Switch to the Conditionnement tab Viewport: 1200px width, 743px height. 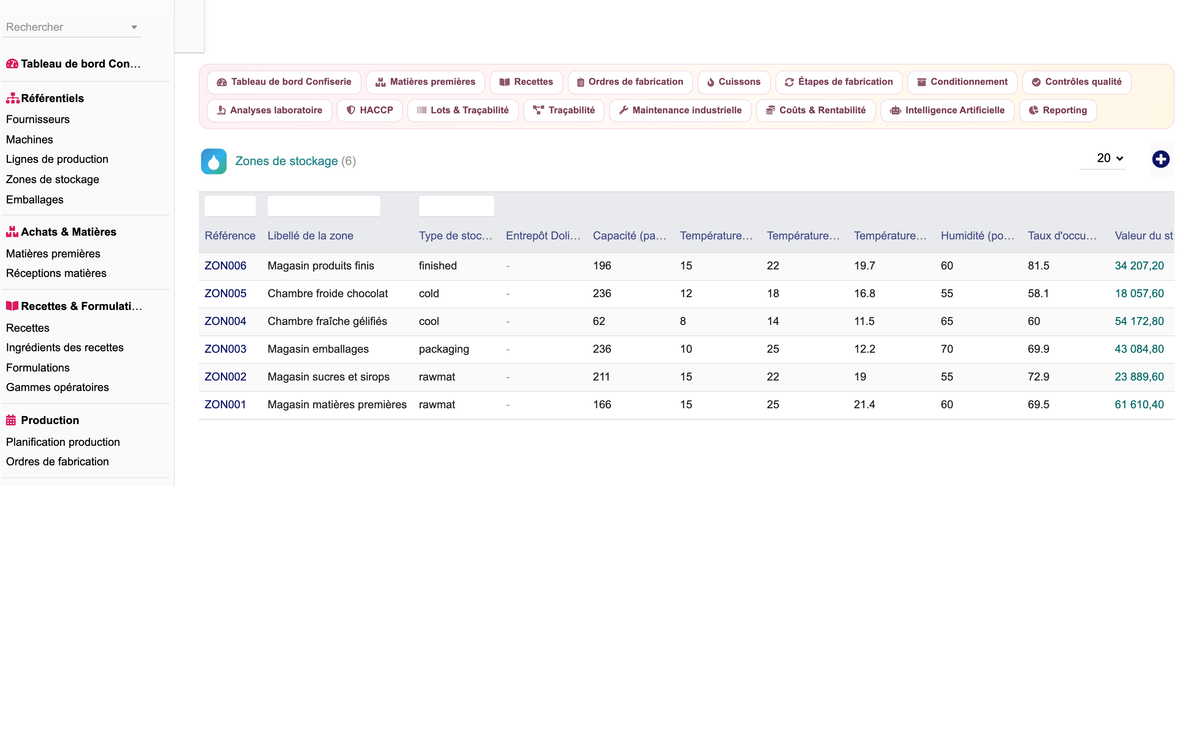[962, 82]
